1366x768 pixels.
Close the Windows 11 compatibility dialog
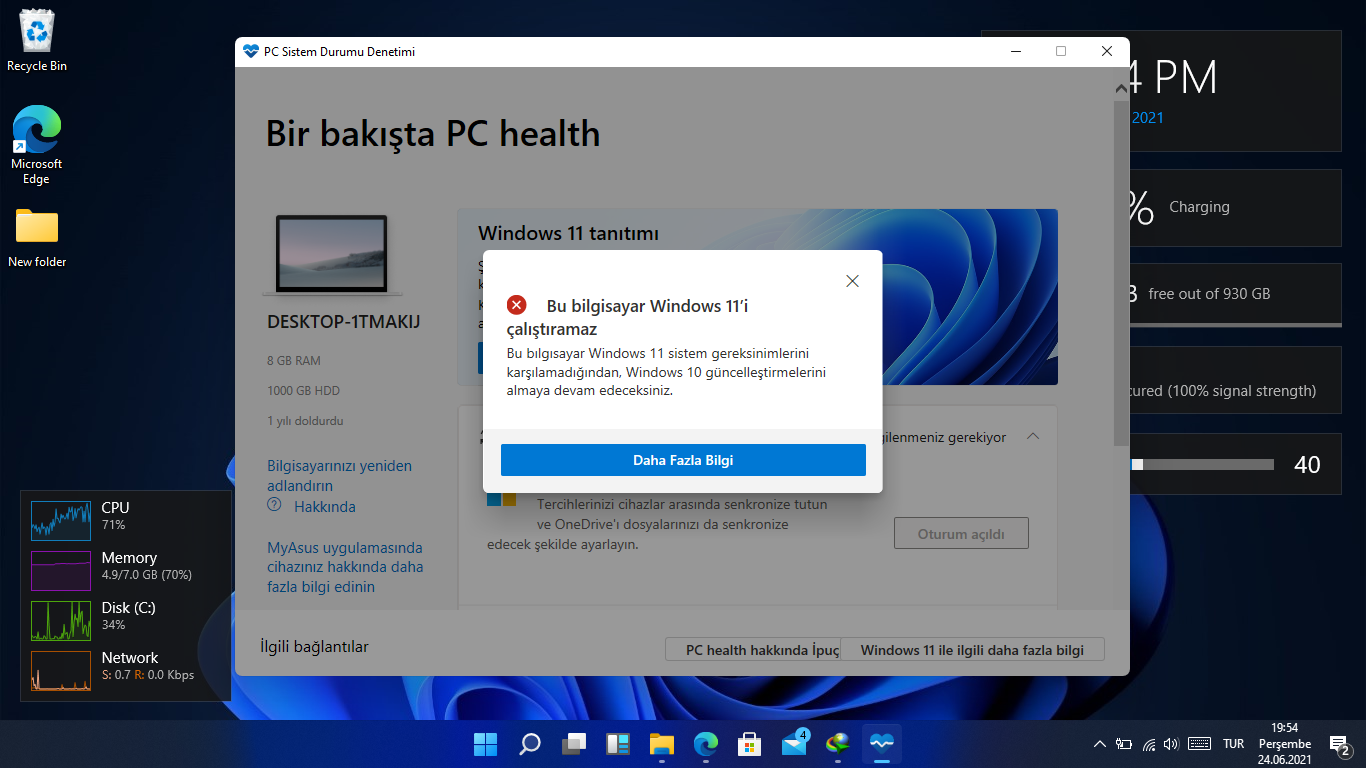click(x=852, y=282)
